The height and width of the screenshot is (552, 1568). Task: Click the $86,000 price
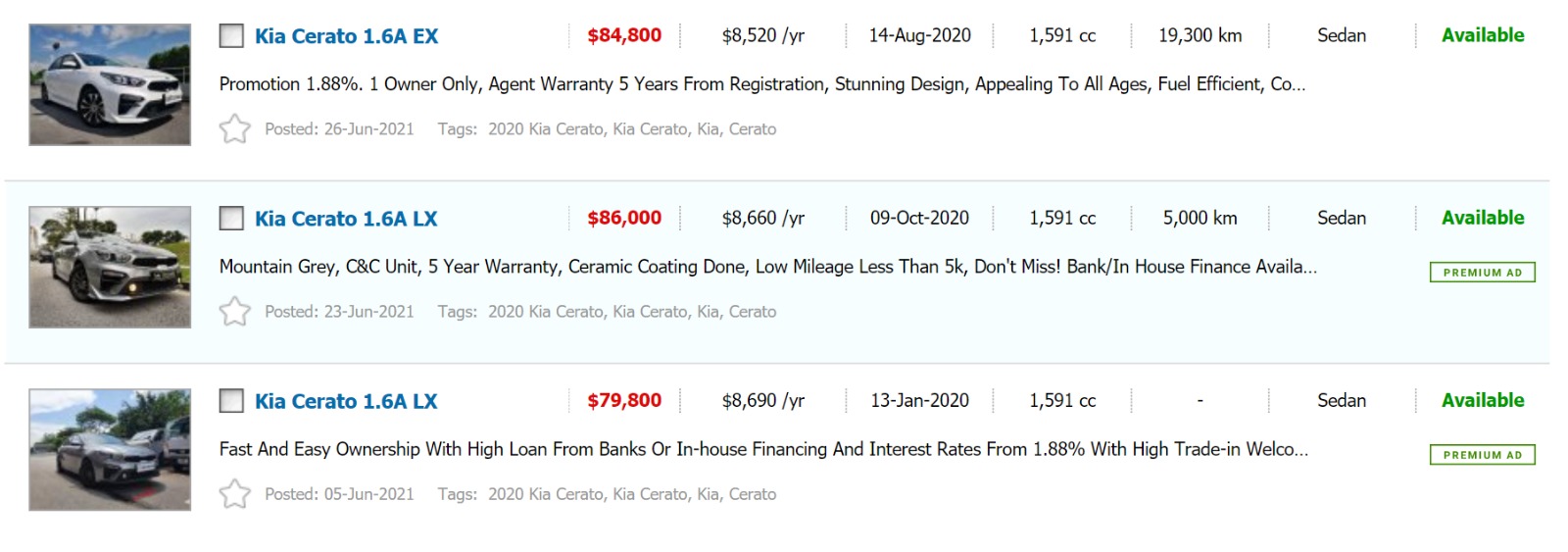[624, 218]
